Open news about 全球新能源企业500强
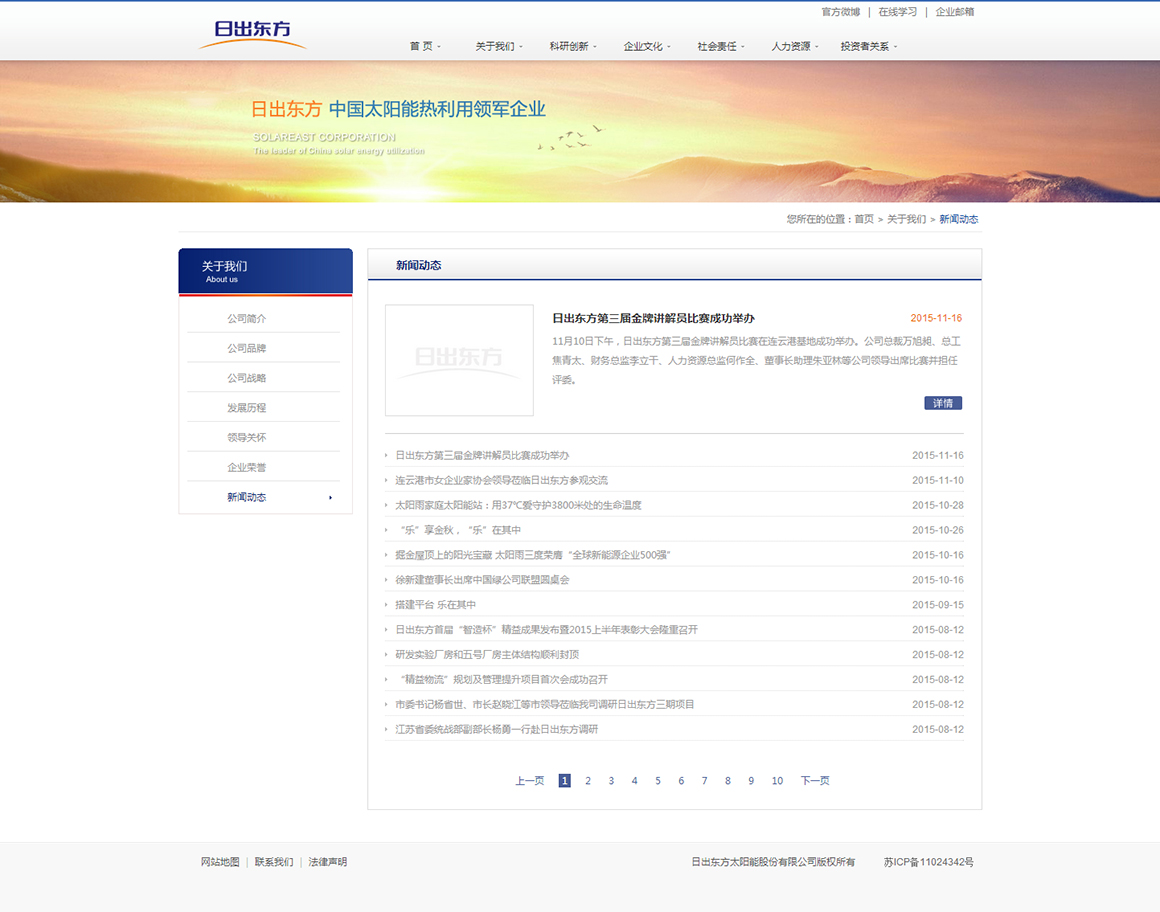 tap(532, 555)
